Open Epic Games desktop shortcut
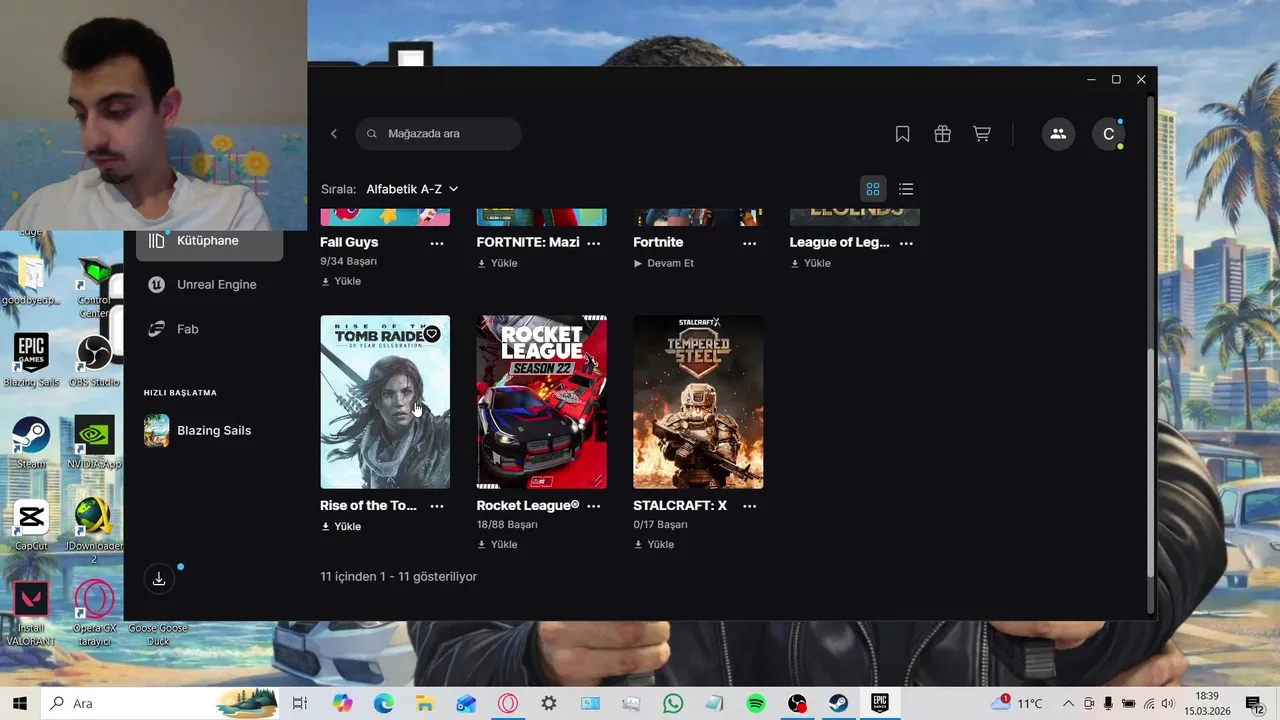The image size is (1280, 720). pos(31,361)
